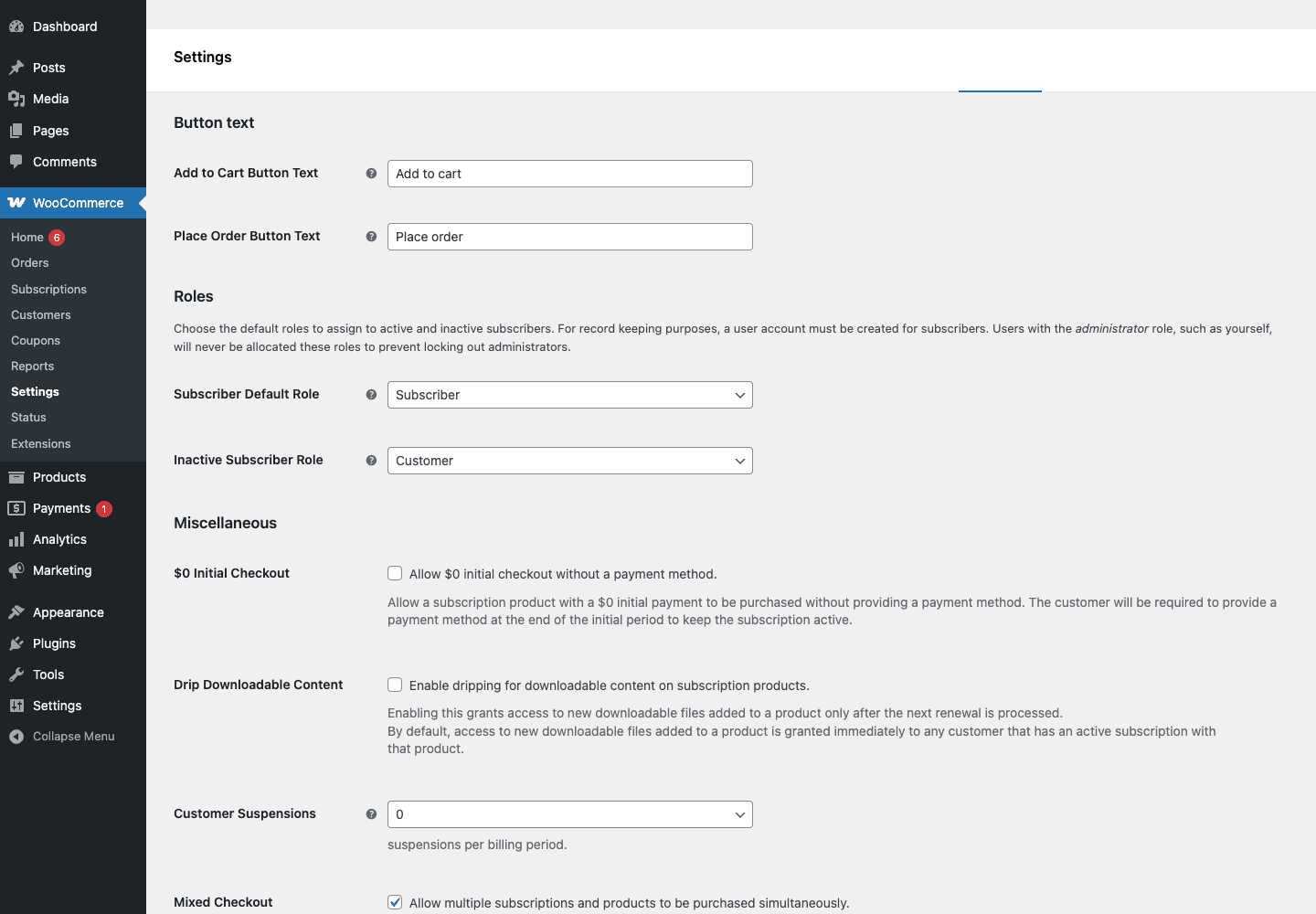1316x914 pixels.
Task: Uncheck Allow multiple subscriptions purchased simultaneously
Action: pyautogui.click(x=395, y=902)
